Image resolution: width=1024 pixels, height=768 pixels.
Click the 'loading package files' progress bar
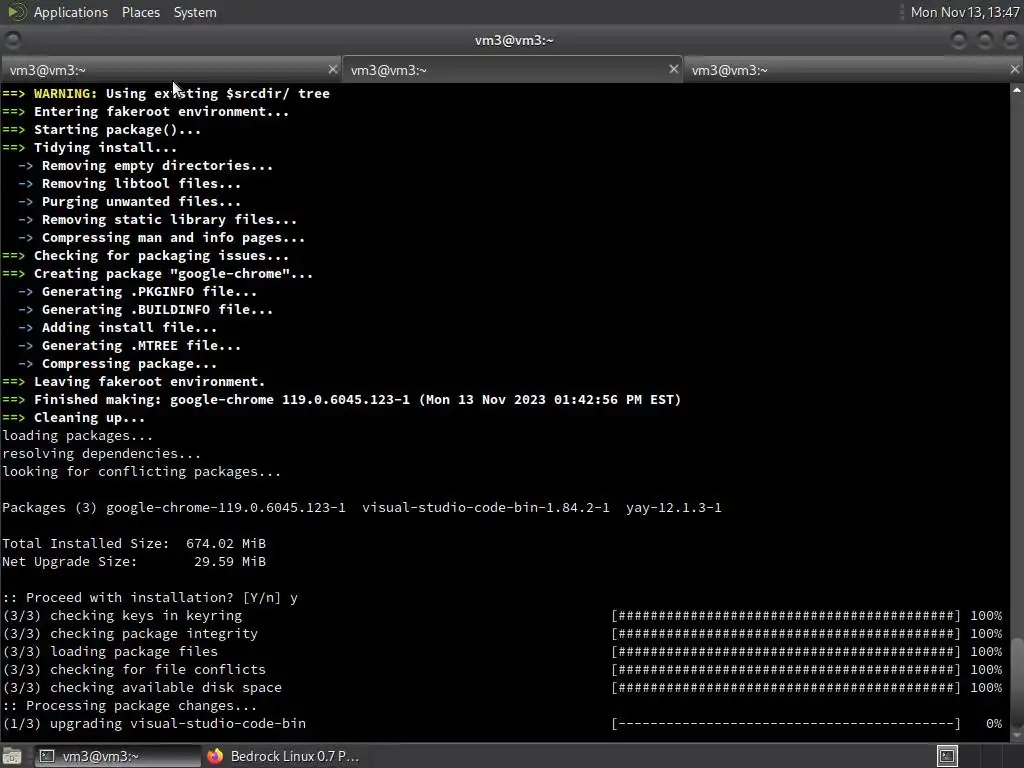pyautogui.click(x=786, y=652)
